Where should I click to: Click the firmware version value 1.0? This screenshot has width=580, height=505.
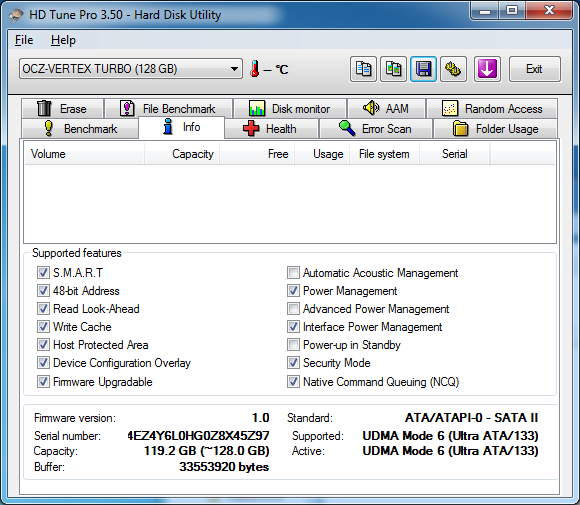pos(260,418)
